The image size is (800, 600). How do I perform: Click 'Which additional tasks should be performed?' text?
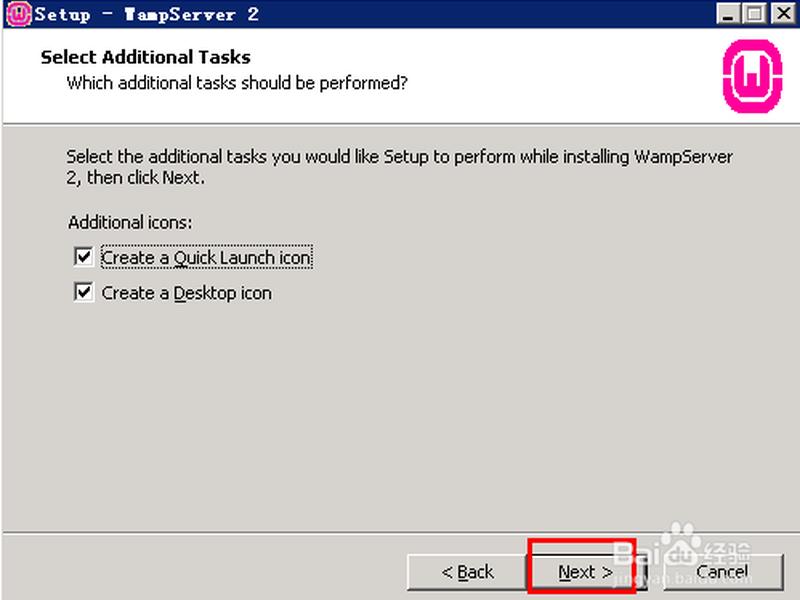click(x=237, y=83)
